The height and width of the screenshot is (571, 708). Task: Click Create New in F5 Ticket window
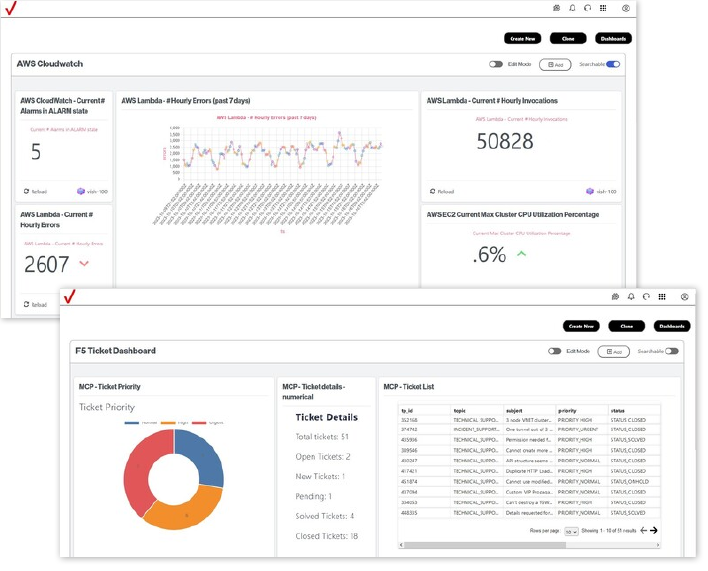581,326
